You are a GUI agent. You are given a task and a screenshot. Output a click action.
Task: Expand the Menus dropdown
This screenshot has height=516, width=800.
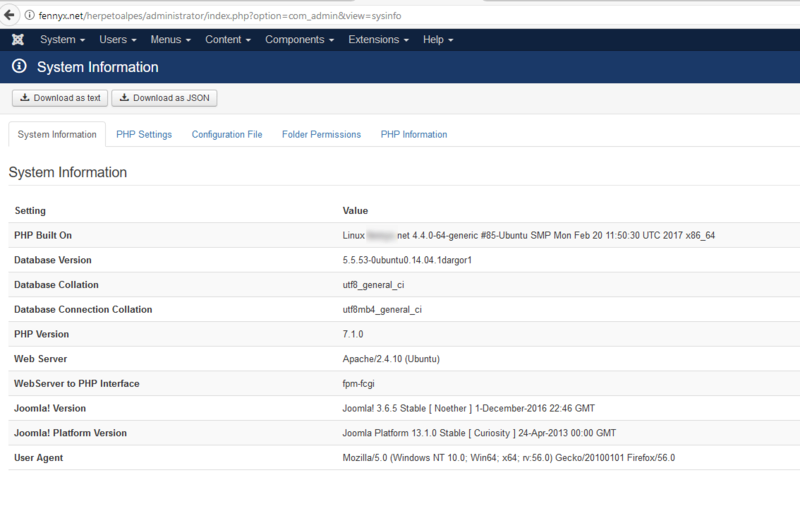click(x=170, y=39)
